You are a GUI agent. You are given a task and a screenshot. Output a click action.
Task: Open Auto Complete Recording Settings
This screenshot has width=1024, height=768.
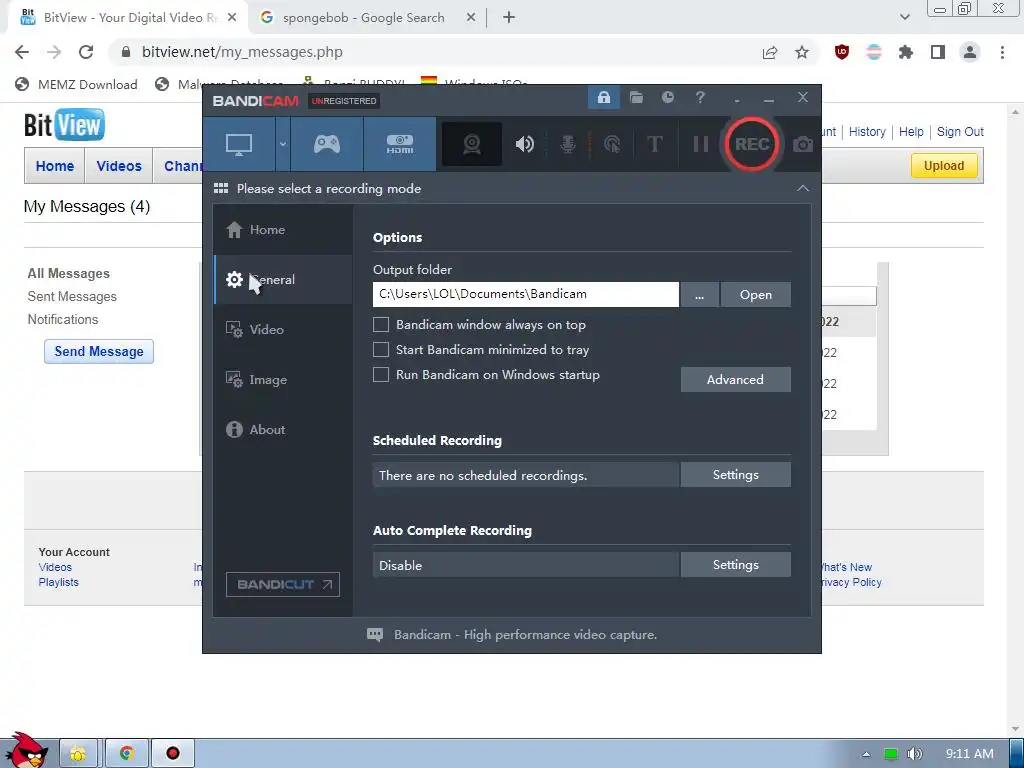tap(735, 565)
